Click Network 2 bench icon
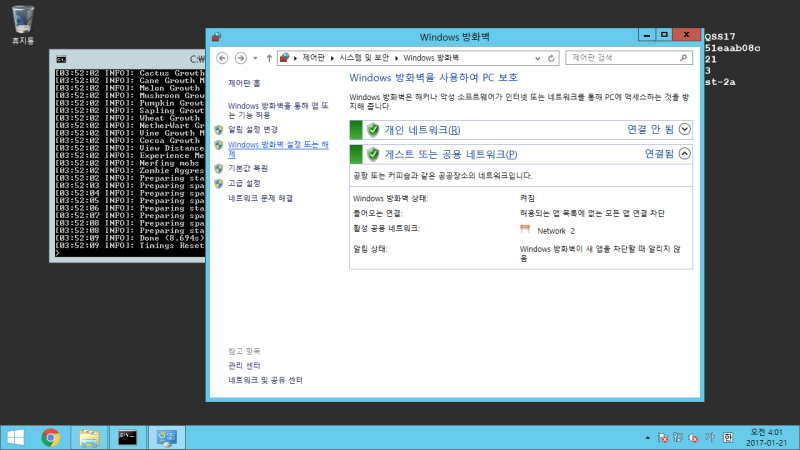The height and width of the screenshot is (450, 800). click(x=525, y=229)
